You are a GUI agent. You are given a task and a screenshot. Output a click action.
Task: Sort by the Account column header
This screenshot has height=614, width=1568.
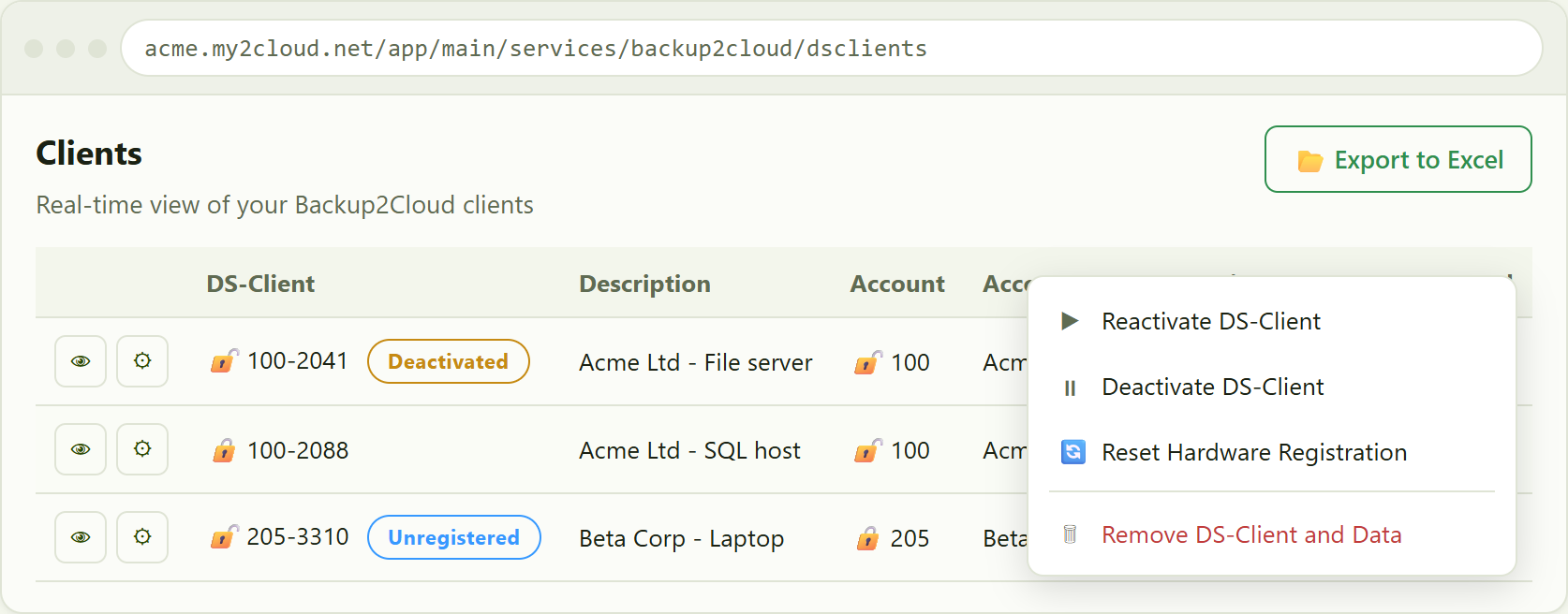click(x=897, y=284)
